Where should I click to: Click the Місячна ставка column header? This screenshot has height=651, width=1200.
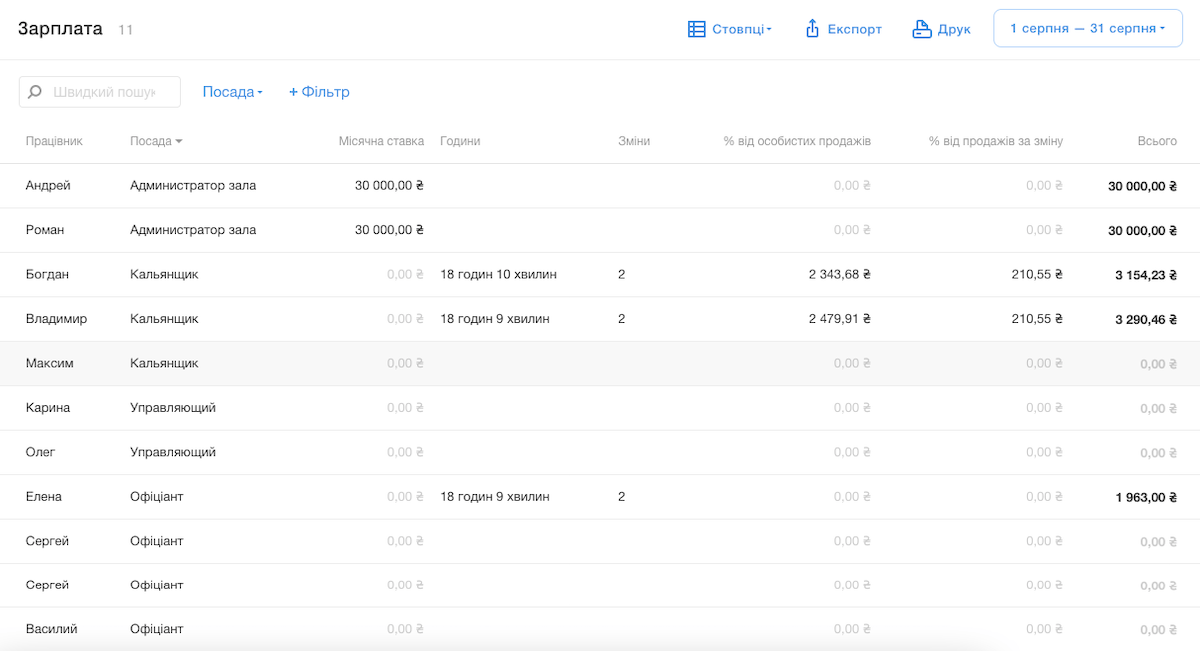point(381,141)
